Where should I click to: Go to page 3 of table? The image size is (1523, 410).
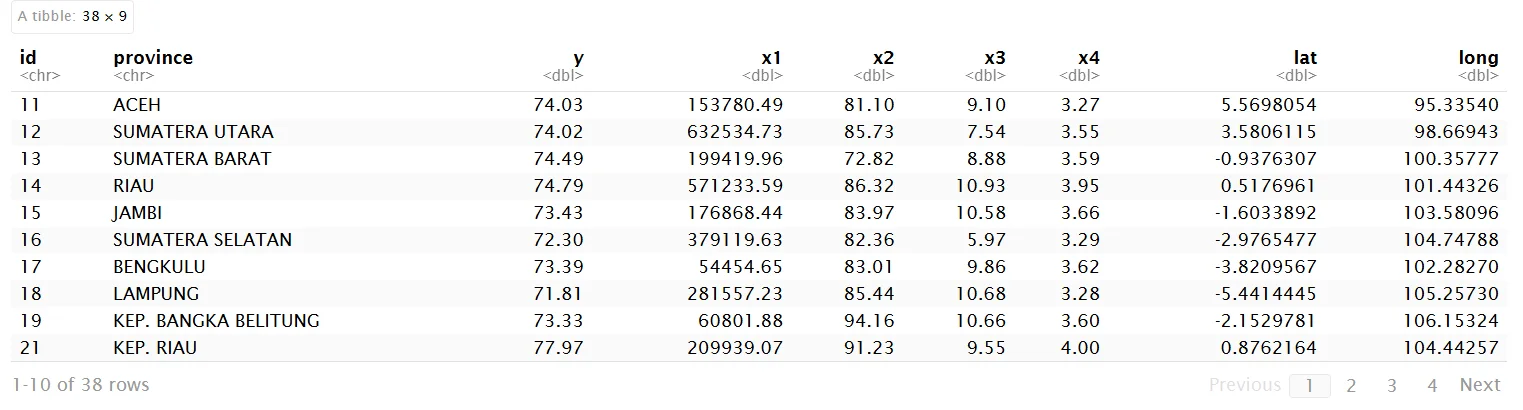point(1391,385)
